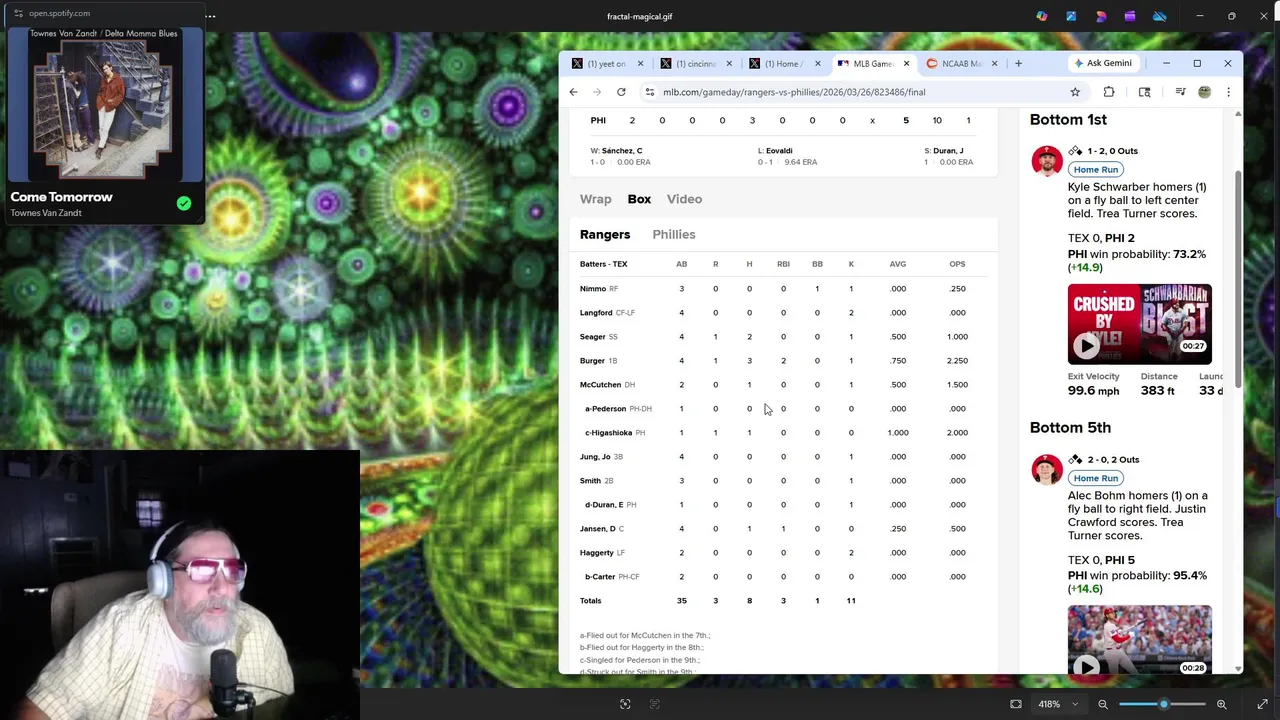Open the Video section
1280x720 pixels.
[x=684, y=199]
